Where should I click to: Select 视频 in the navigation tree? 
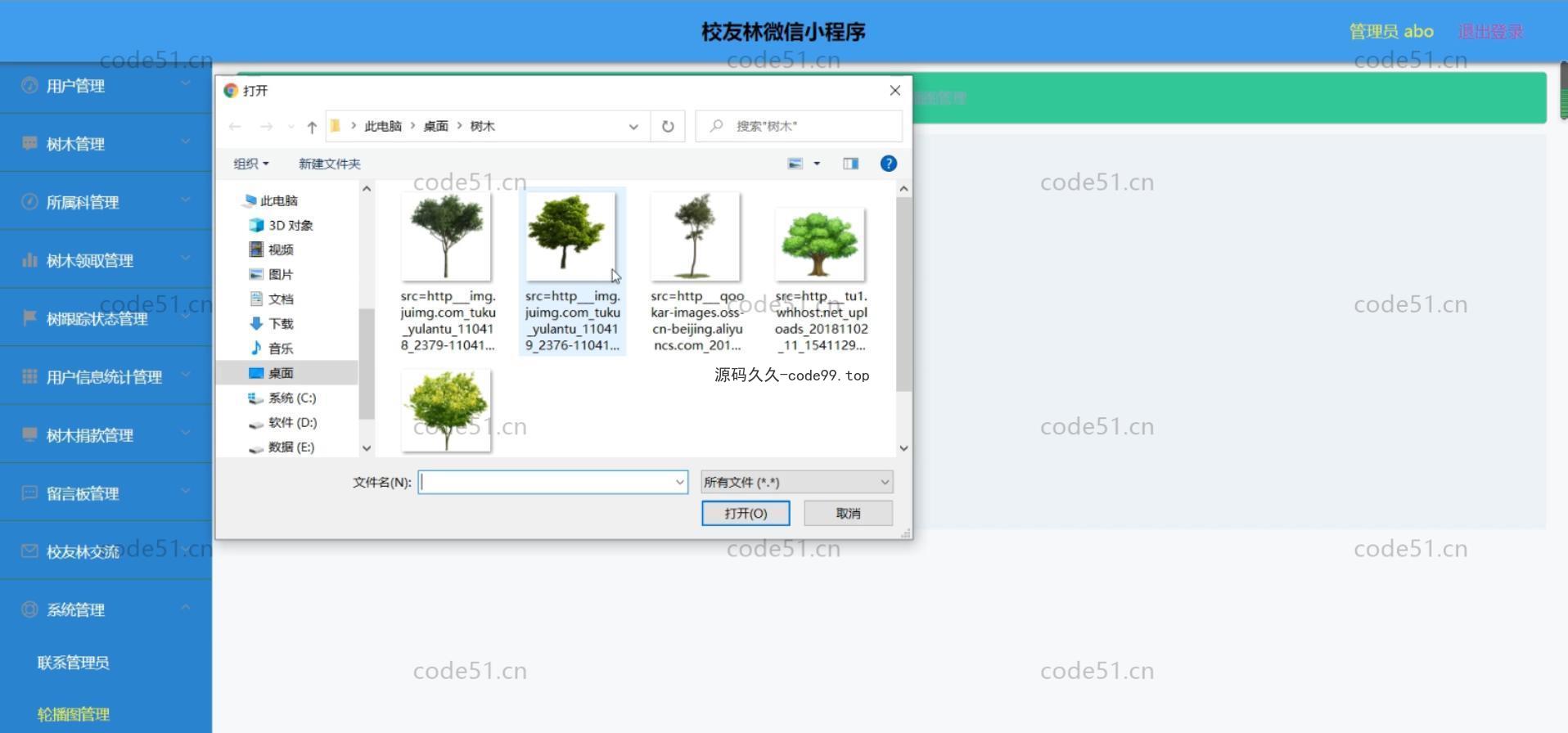pyautogui.click(x=281, y=250)
